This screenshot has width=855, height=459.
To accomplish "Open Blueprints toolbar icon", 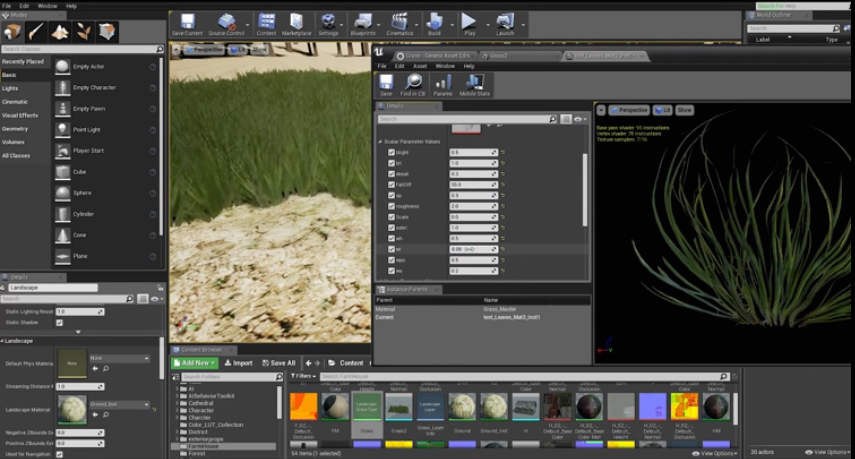I will click(x=363, y=25).
